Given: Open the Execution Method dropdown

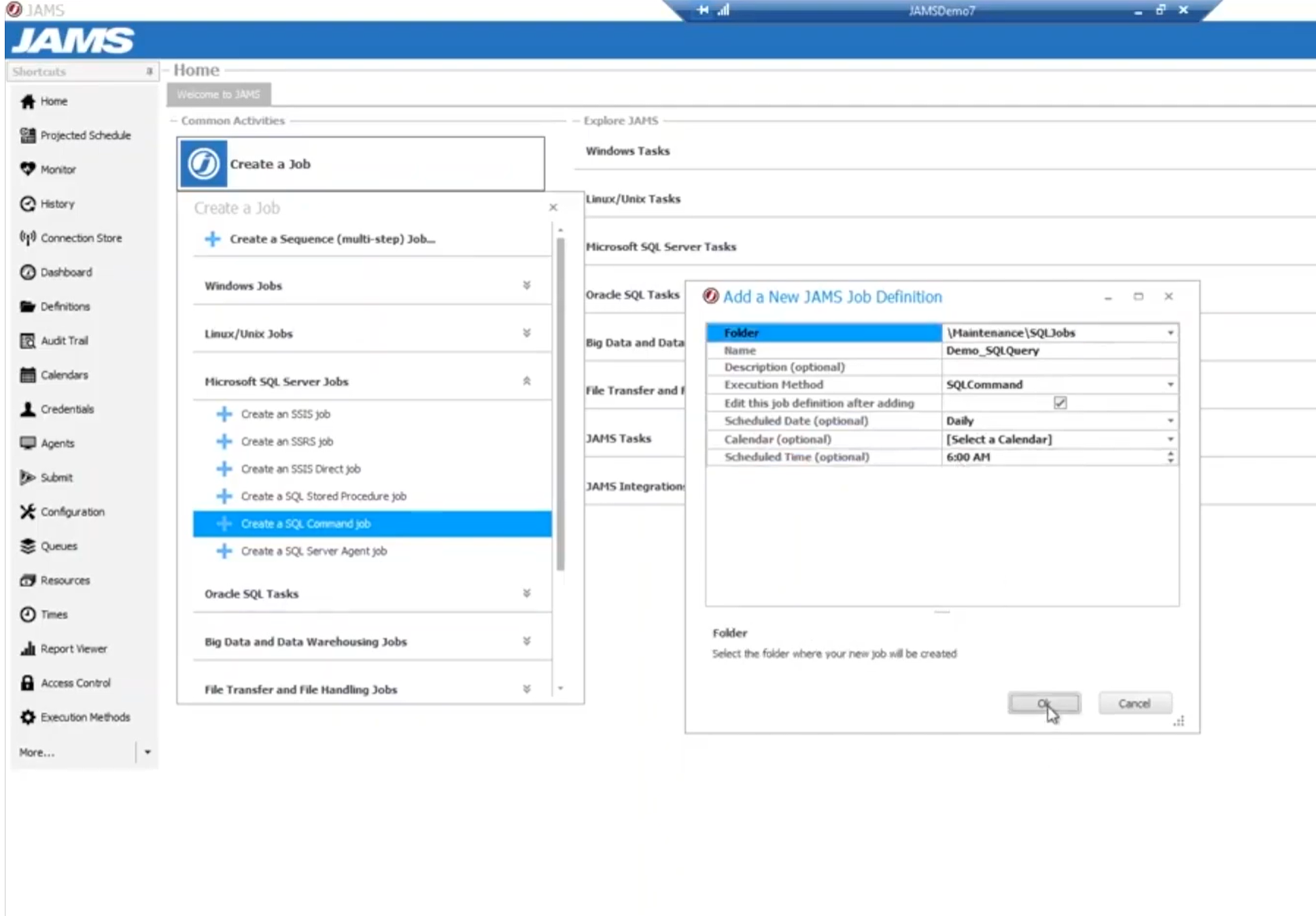Looking at the screenshot, I should [1170, 384].
